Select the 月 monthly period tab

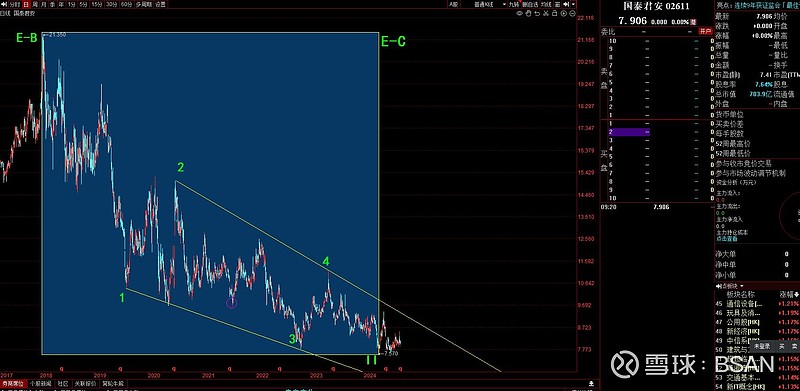click(x=43, y=5)
